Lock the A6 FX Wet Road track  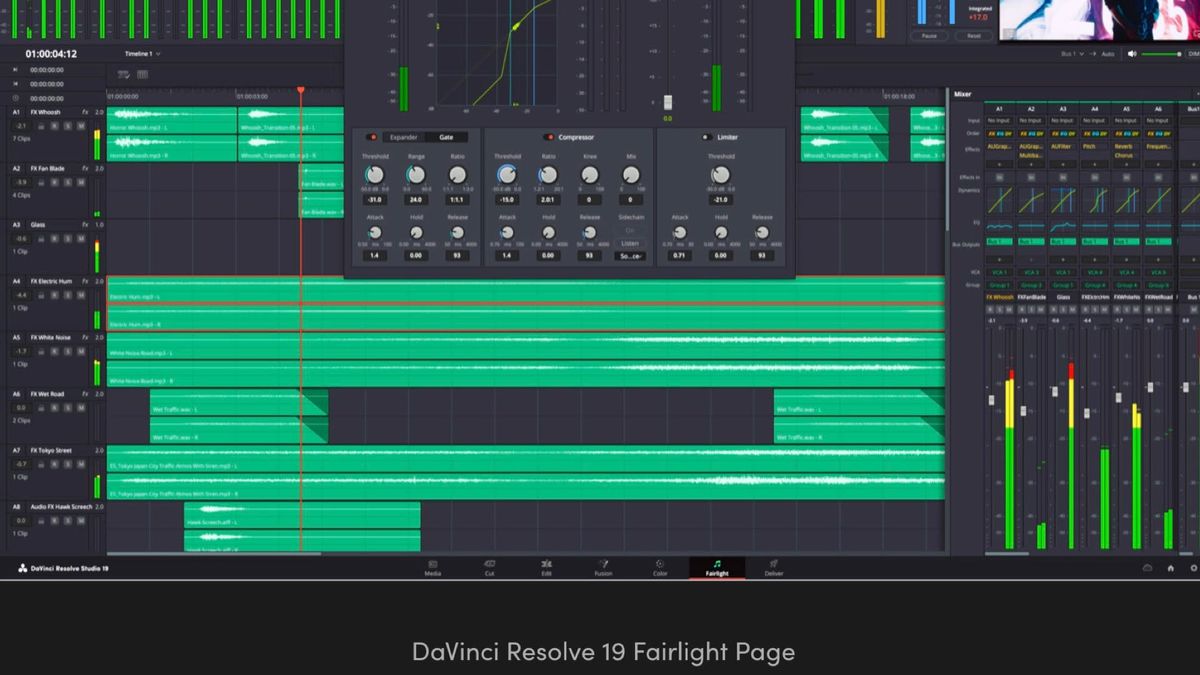(42, 407)
